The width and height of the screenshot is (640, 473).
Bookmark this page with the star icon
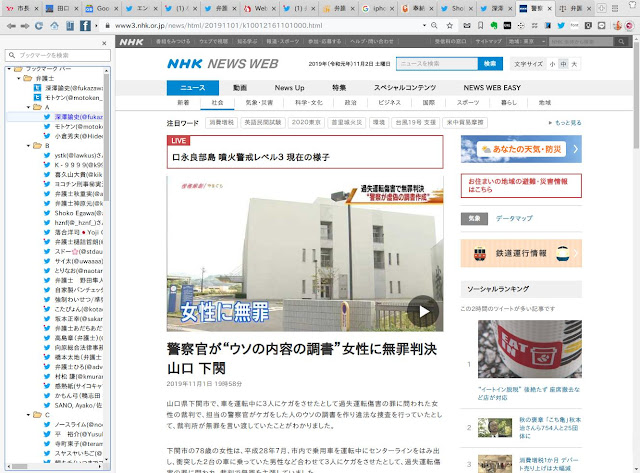click(449, 26)
